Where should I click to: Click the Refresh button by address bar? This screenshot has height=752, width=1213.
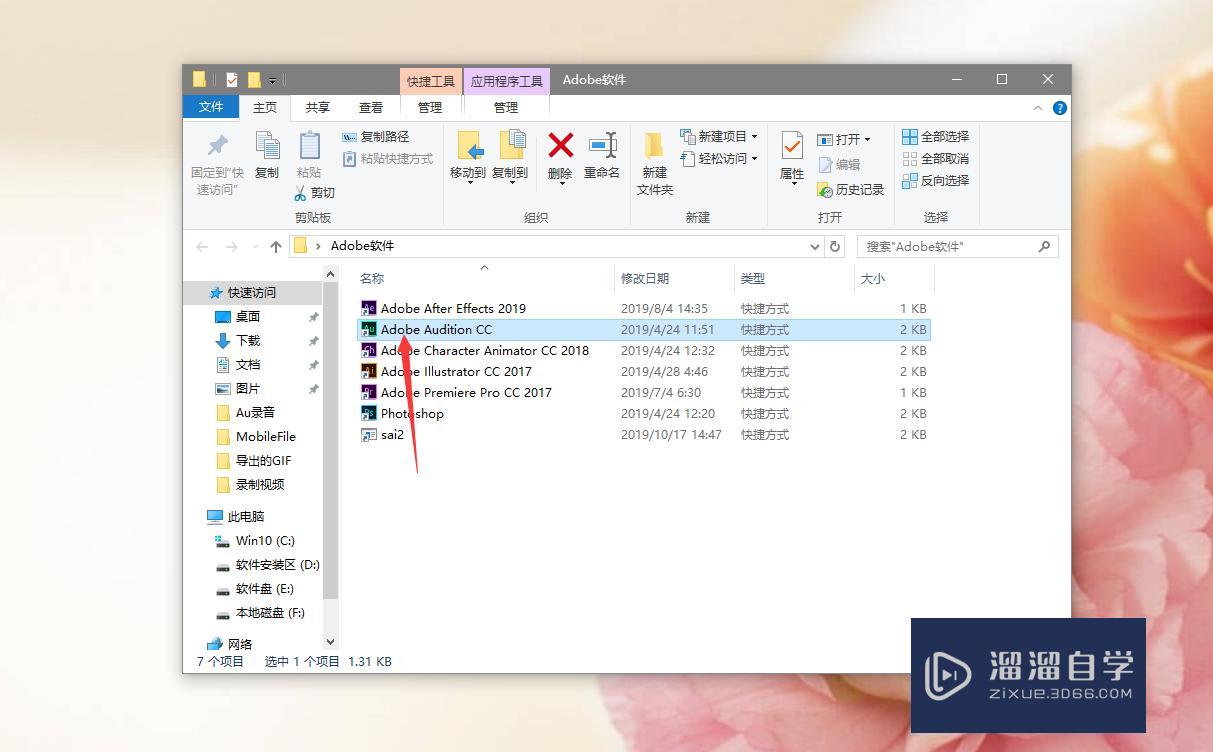point(836,246)
